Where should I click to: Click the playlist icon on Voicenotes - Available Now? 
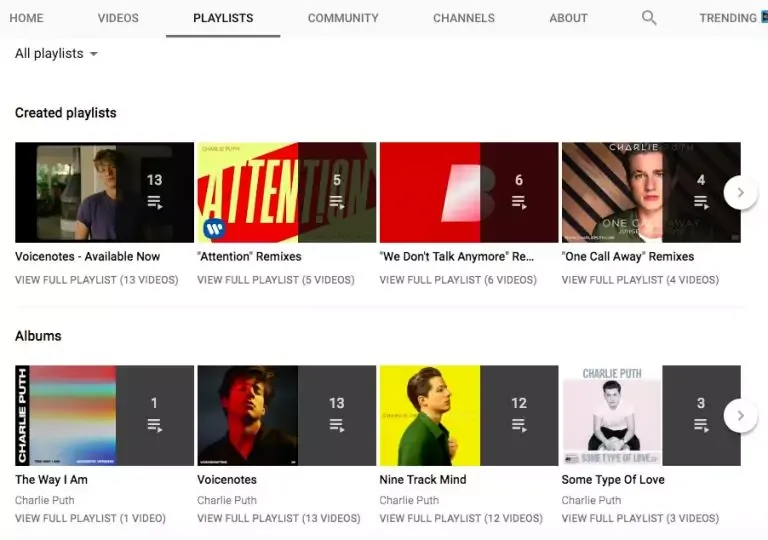(155, 202)
